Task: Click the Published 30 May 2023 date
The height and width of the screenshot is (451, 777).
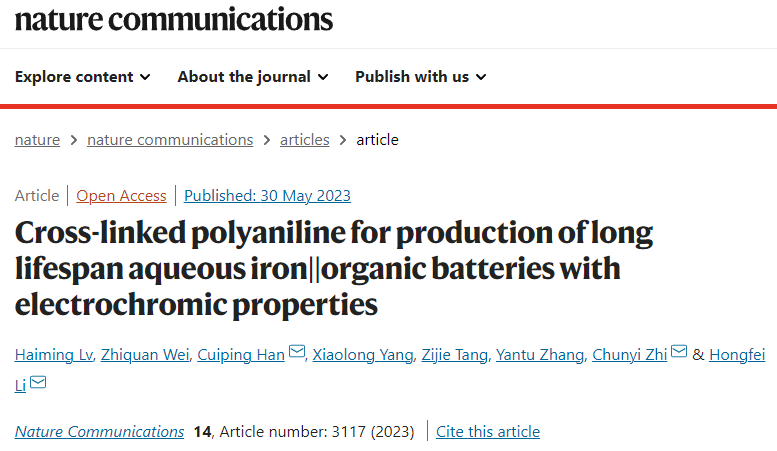Action: 267,196
